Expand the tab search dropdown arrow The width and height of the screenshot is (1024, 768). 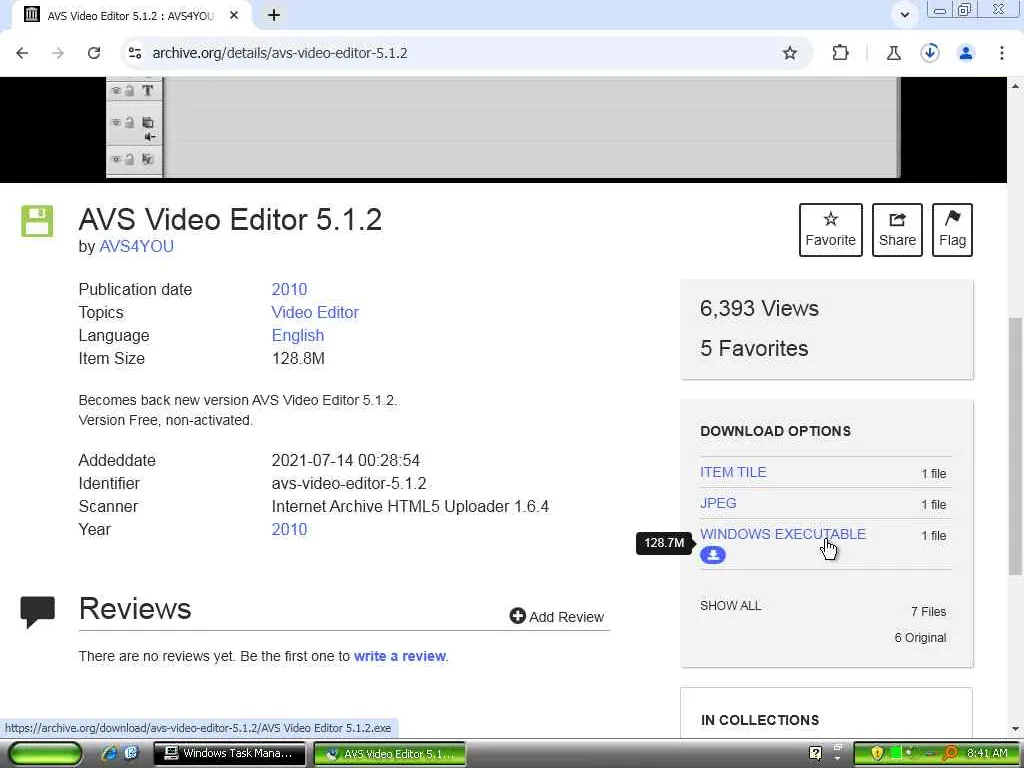[904, 14]
